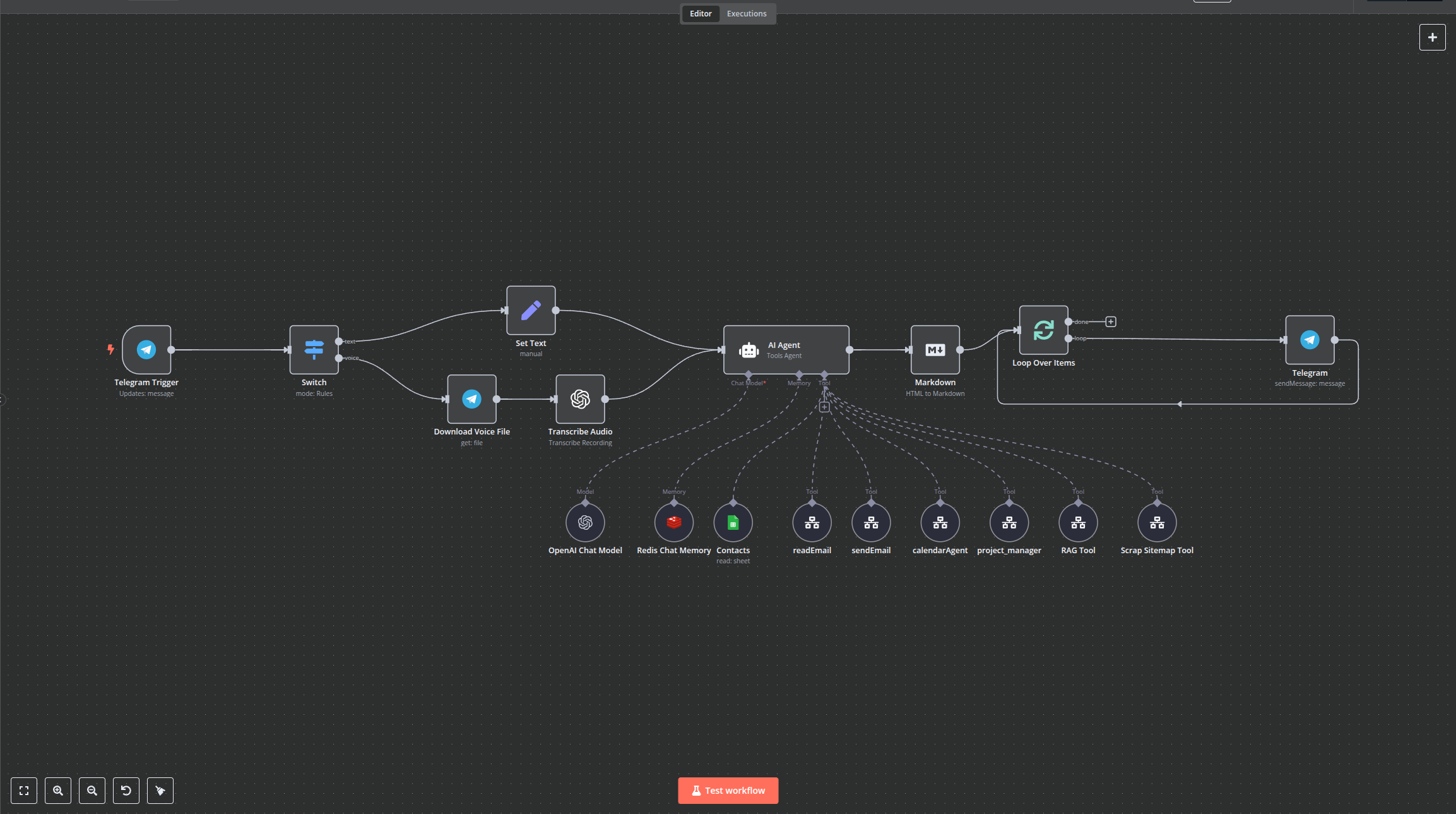Select the AI Agent node
This screenshot has height=814, width=1456.
click(x=786, y=350)
